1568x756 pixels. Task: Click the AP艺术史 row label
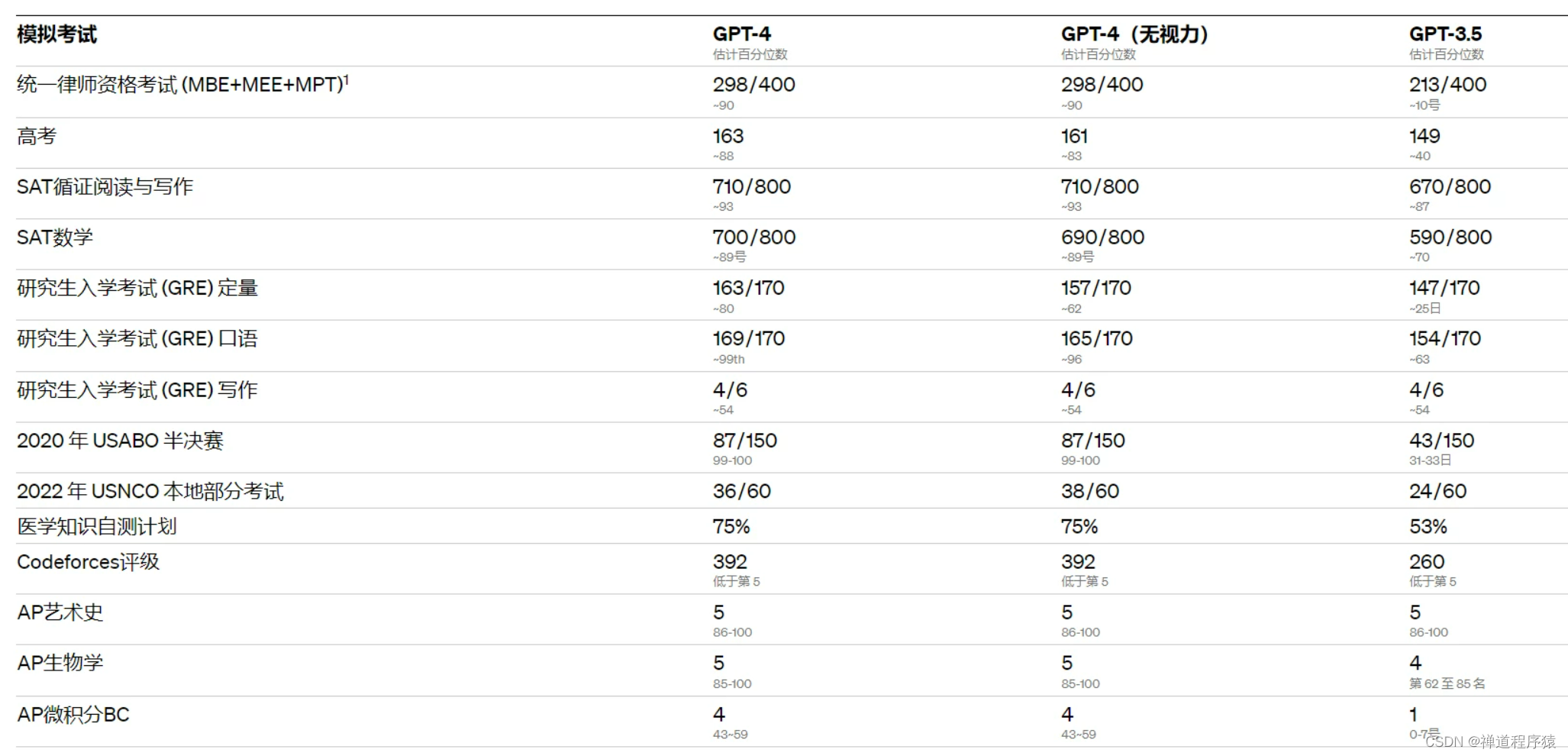tap(60, 612)
